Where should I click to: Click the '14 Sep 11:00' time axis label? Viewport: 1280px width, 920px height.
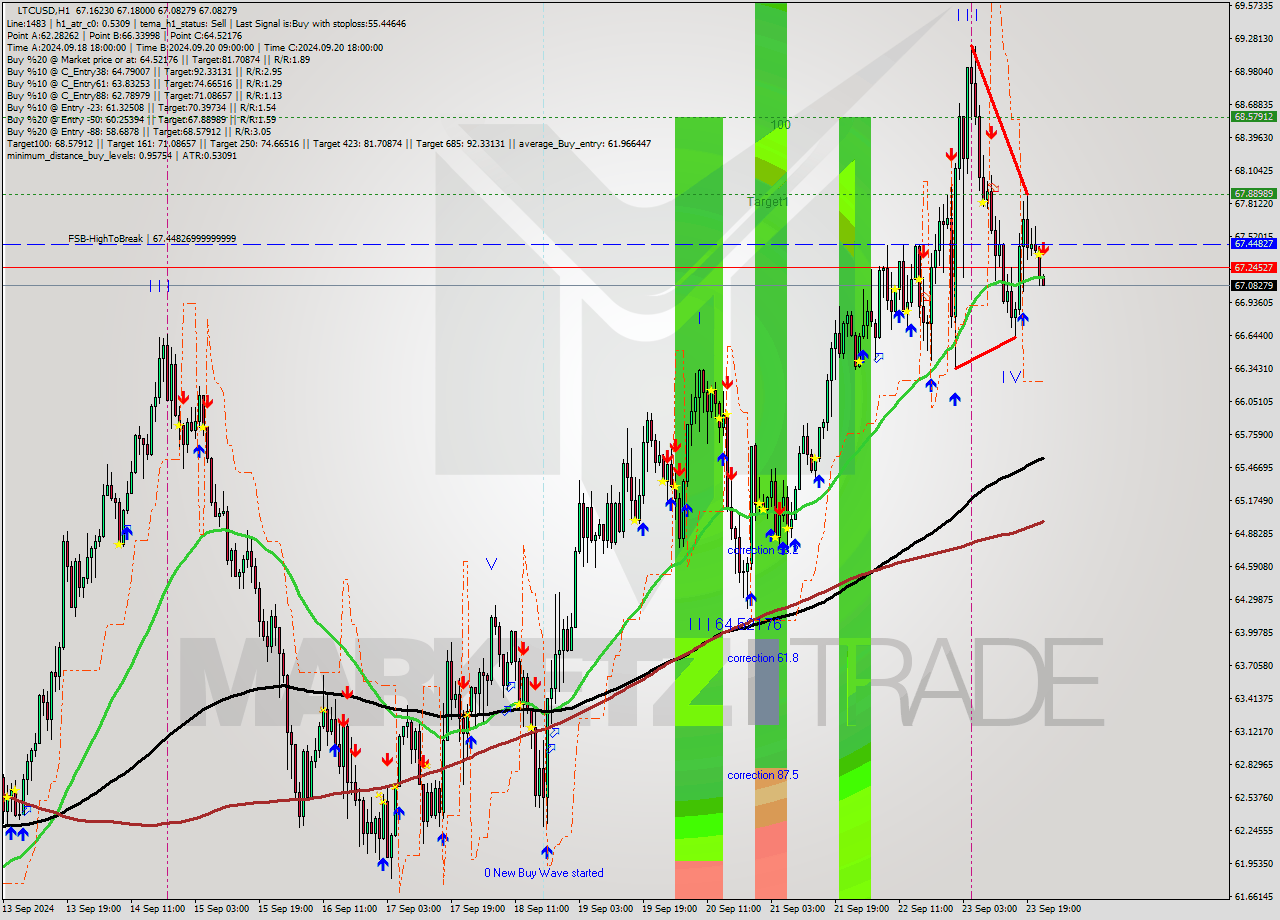158,909
